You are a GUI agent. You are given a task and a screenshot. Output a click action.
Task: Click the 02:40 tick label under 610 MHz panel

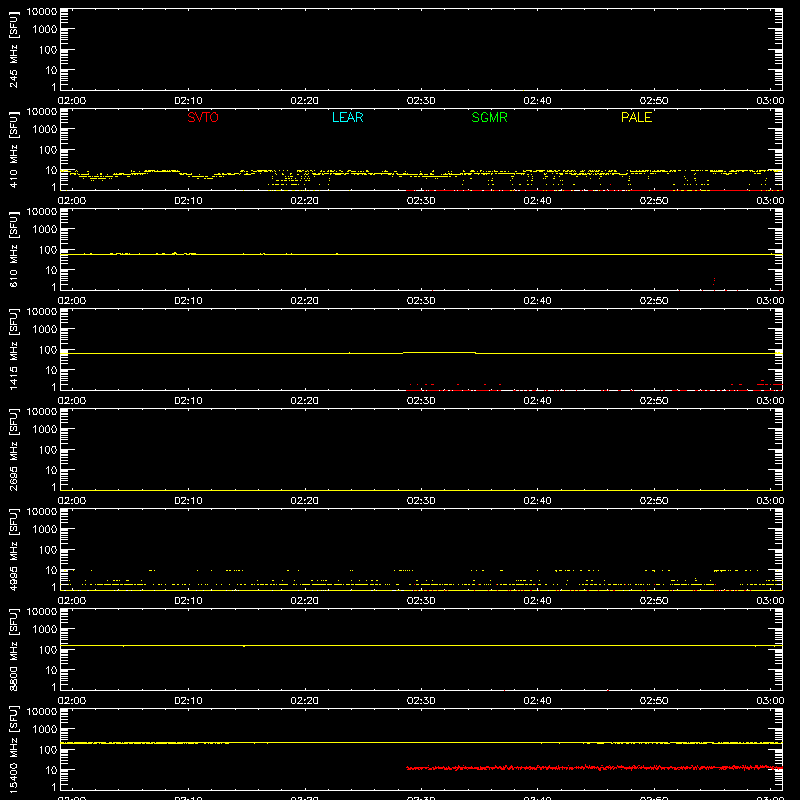point(537,301)
